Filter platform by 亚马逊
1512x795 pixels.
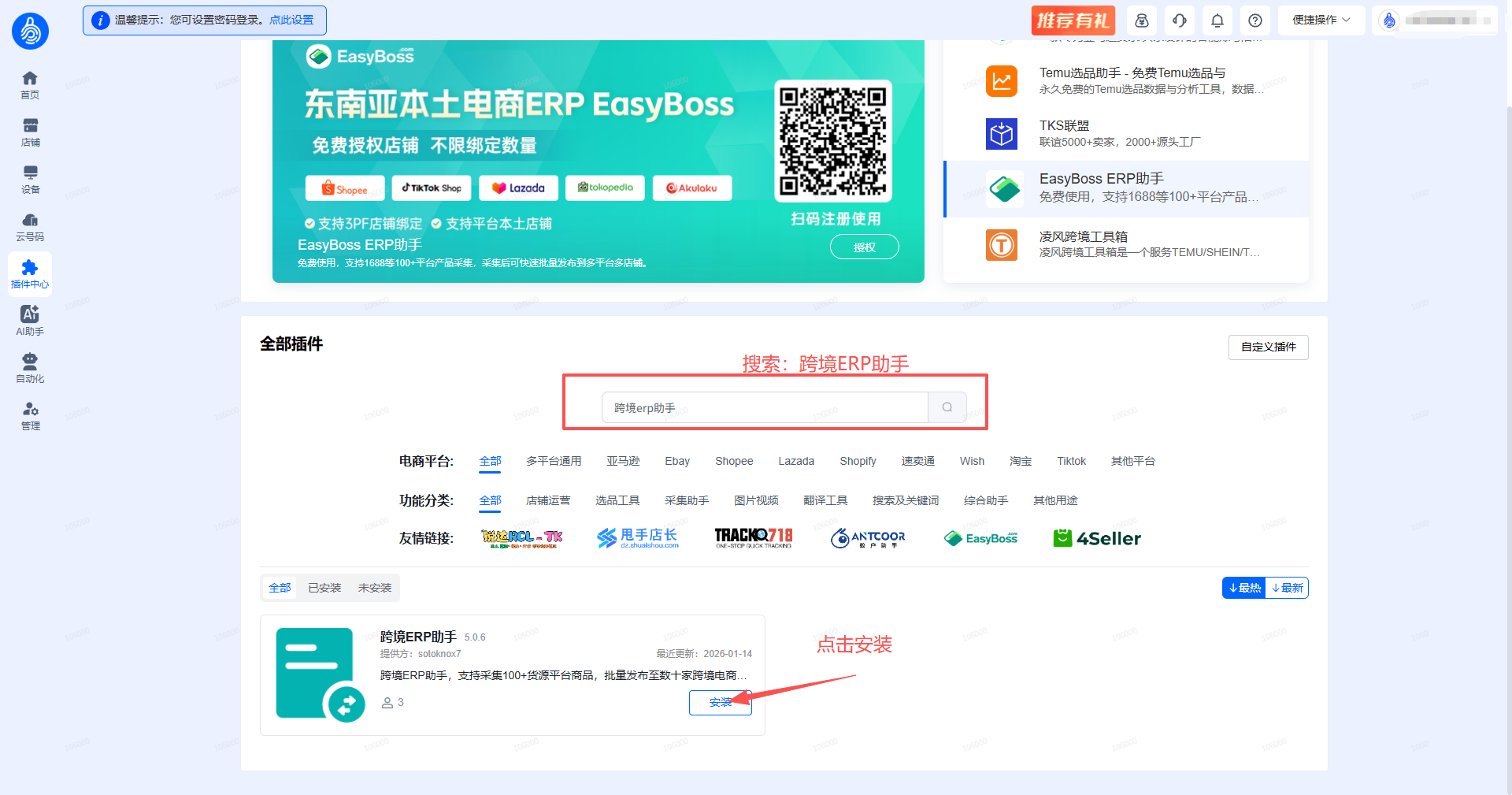(623, 461)
